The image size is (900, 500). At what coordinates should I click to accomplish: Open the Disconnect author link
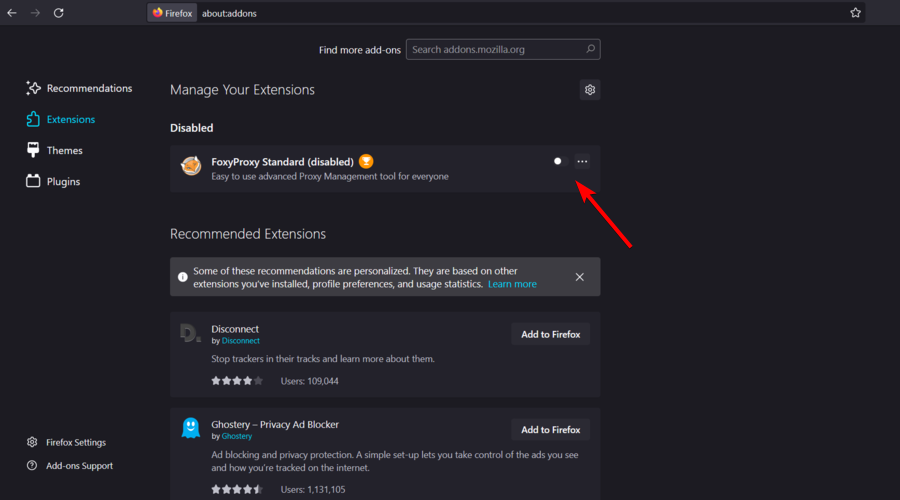(240, 340)
